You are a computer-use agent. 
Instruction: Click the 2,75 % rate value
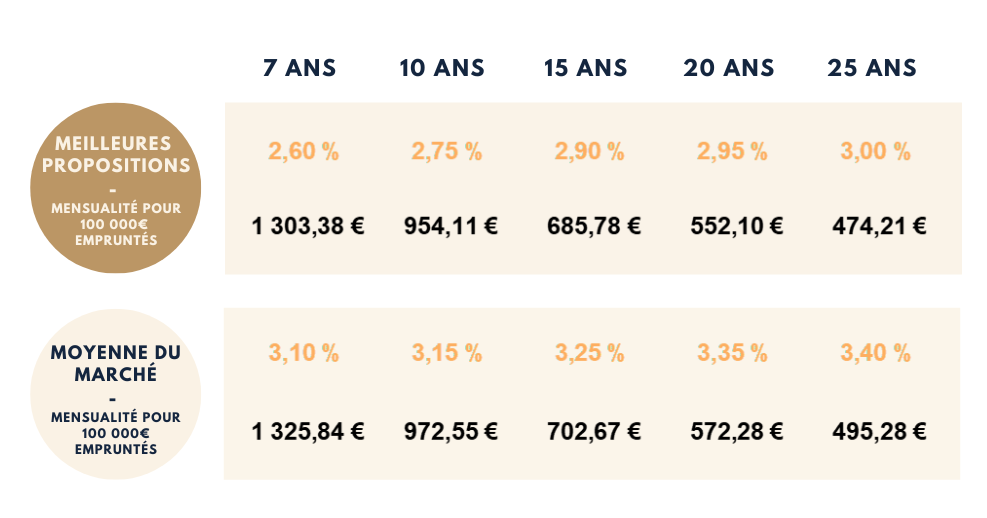pos(447,152)
